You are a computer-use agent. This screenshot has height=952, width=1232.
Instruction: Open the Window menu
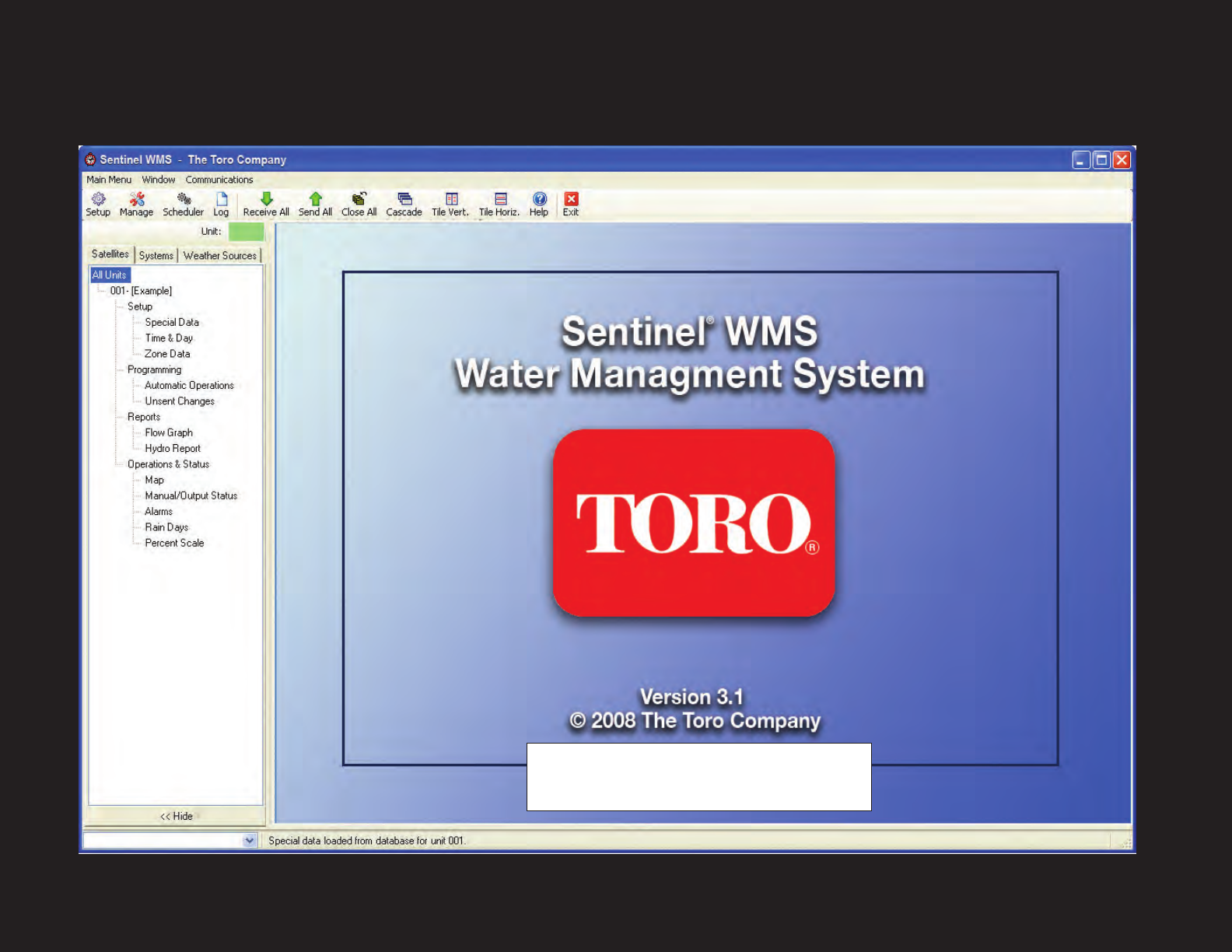[x=159, y=180]
